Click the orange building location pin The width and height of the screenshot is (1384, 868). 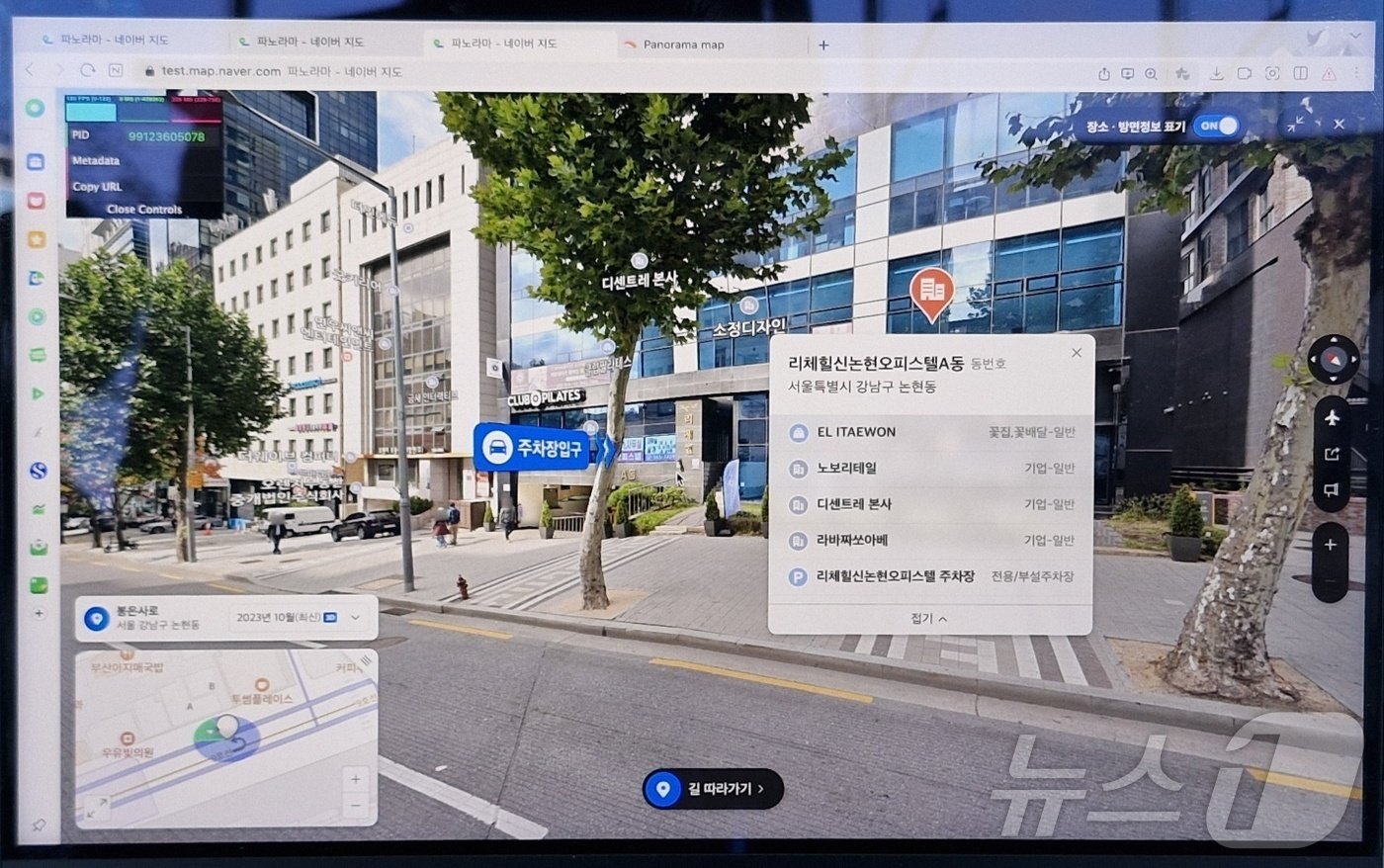point(931,292)
